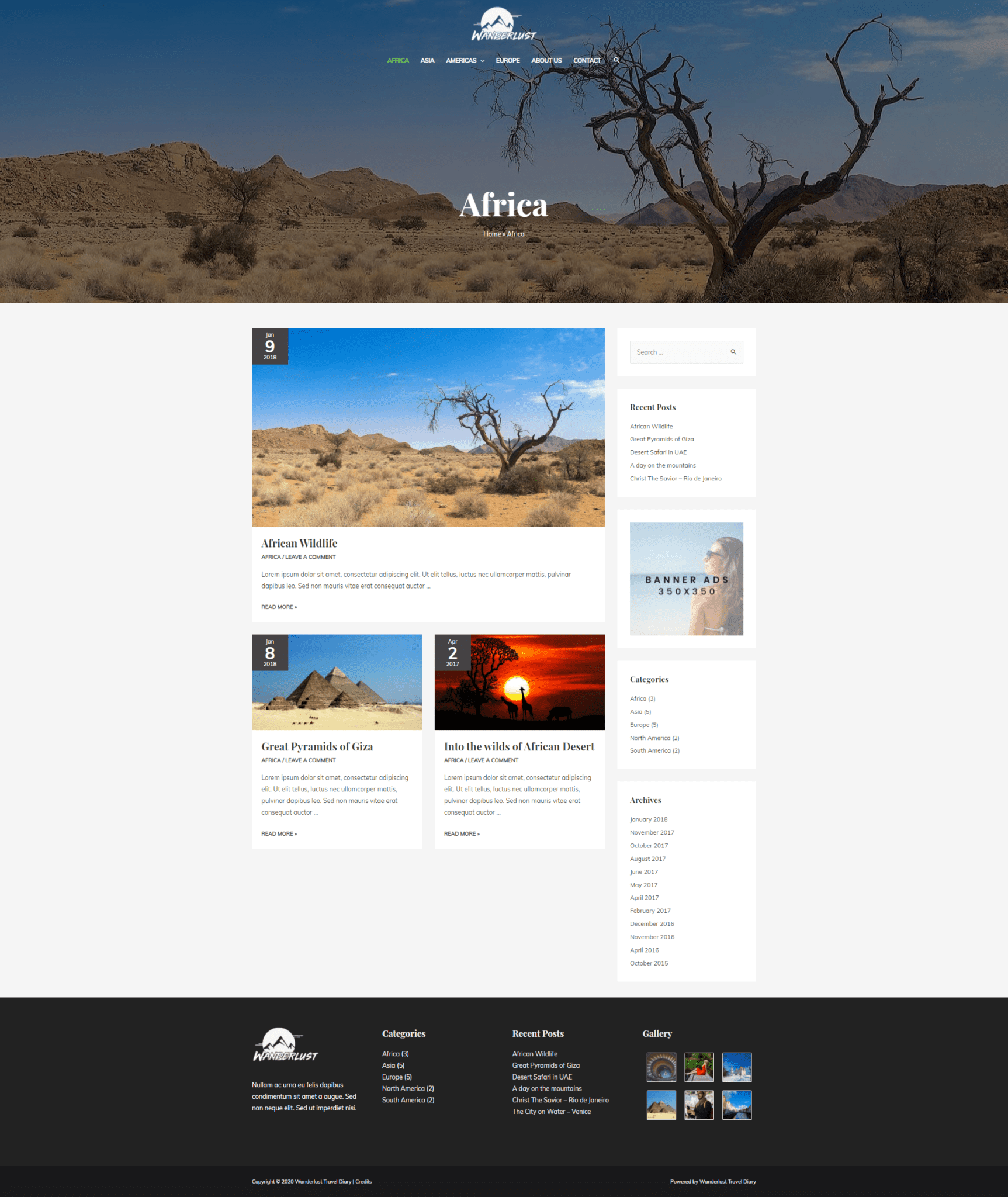Image resolution: width=1008 pixels, height=1197 pixels.
Task: Open sidebar recent post Great Pyramids of Giza
Action: point(661,439)
